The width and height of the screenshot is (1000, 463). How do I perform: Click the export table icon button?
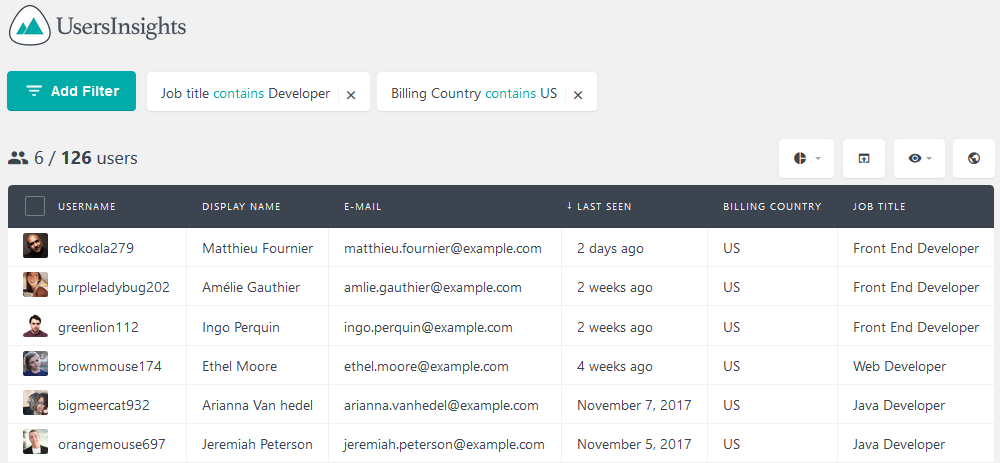click(864, 158)
